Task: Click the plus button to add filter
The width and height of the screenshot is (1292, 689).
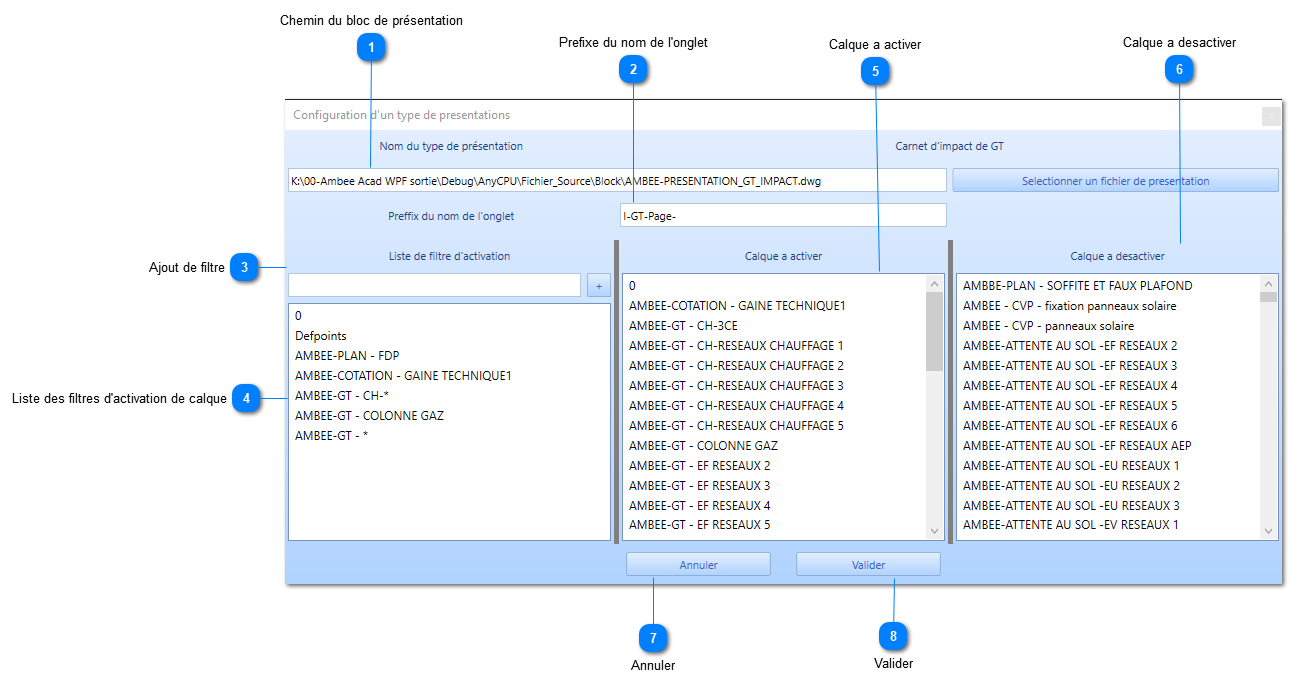Action: click(x=599, y=285)
